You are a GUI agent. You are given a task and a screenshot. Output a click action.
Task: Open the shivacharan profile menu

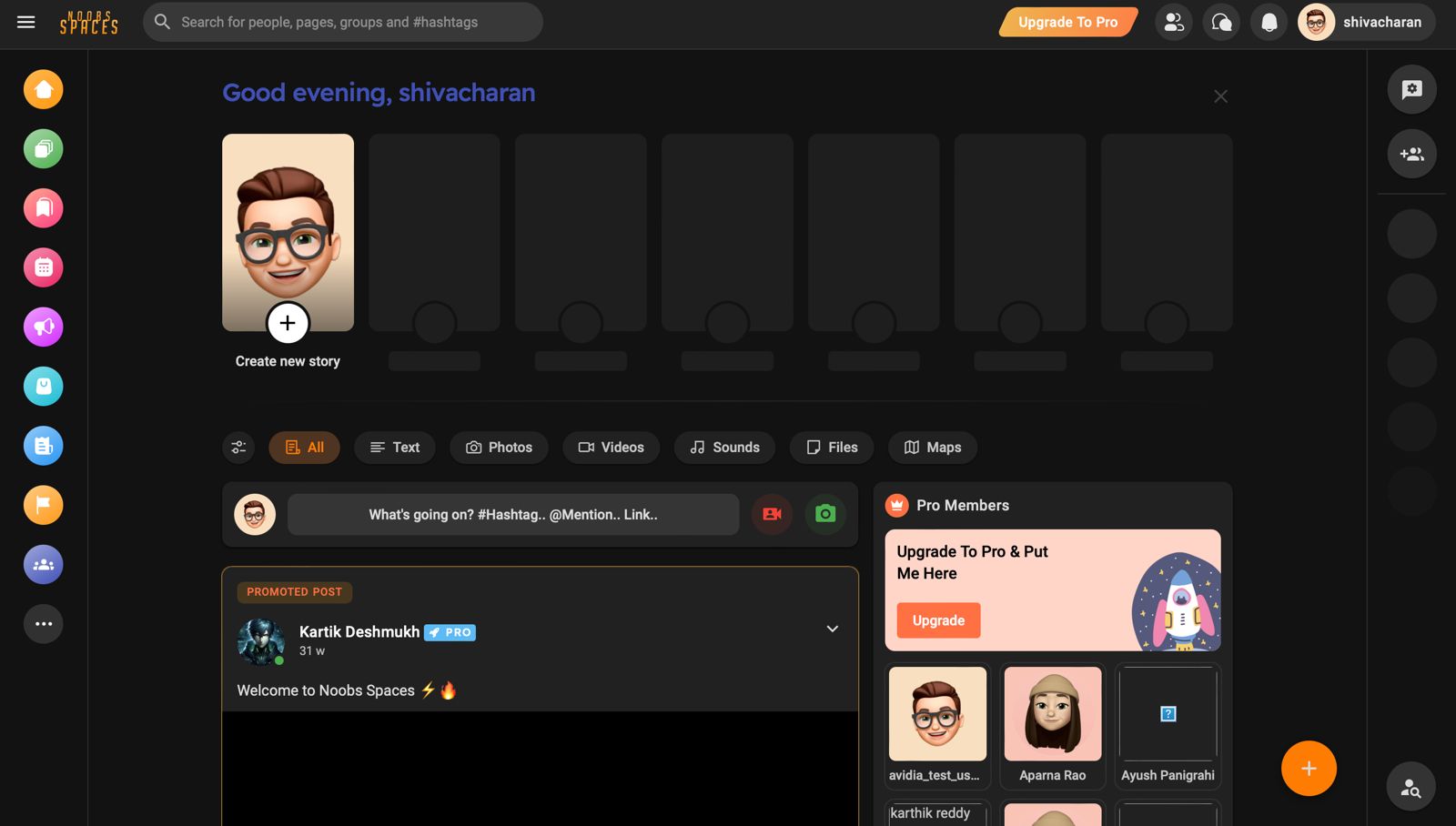click(1365, 22)
